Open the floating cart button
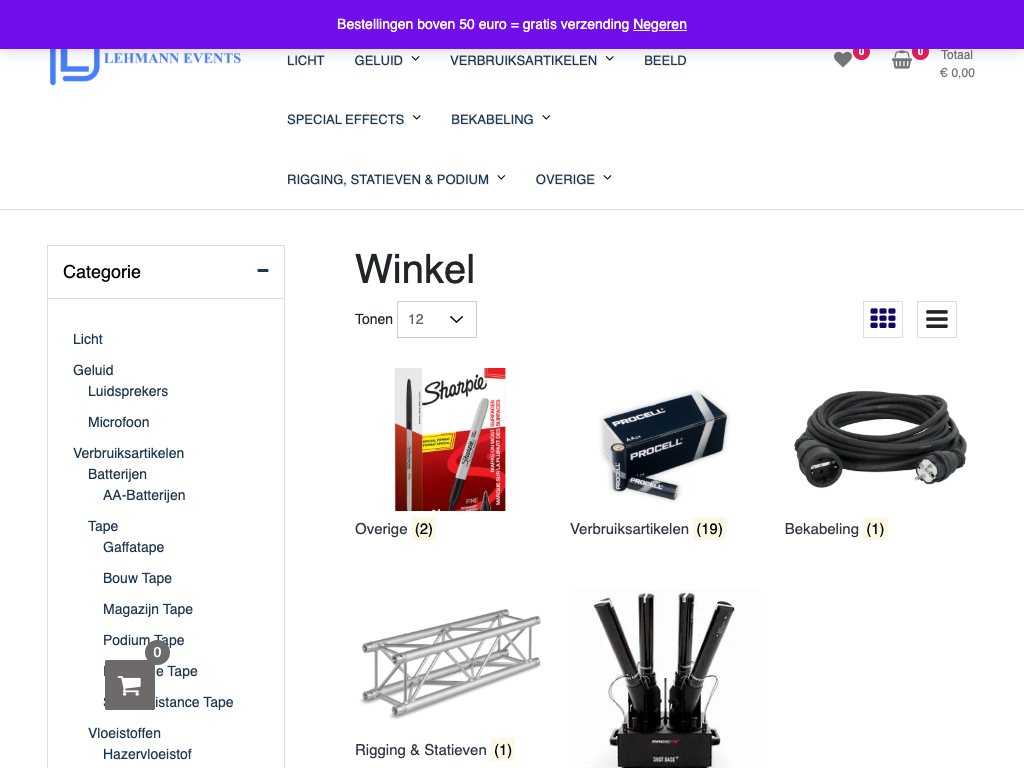 130,684
